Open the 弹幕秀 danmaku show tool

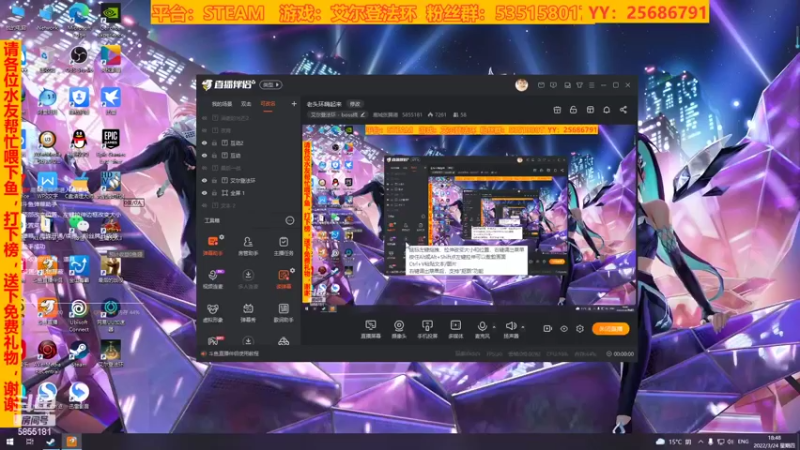[248, 312]
